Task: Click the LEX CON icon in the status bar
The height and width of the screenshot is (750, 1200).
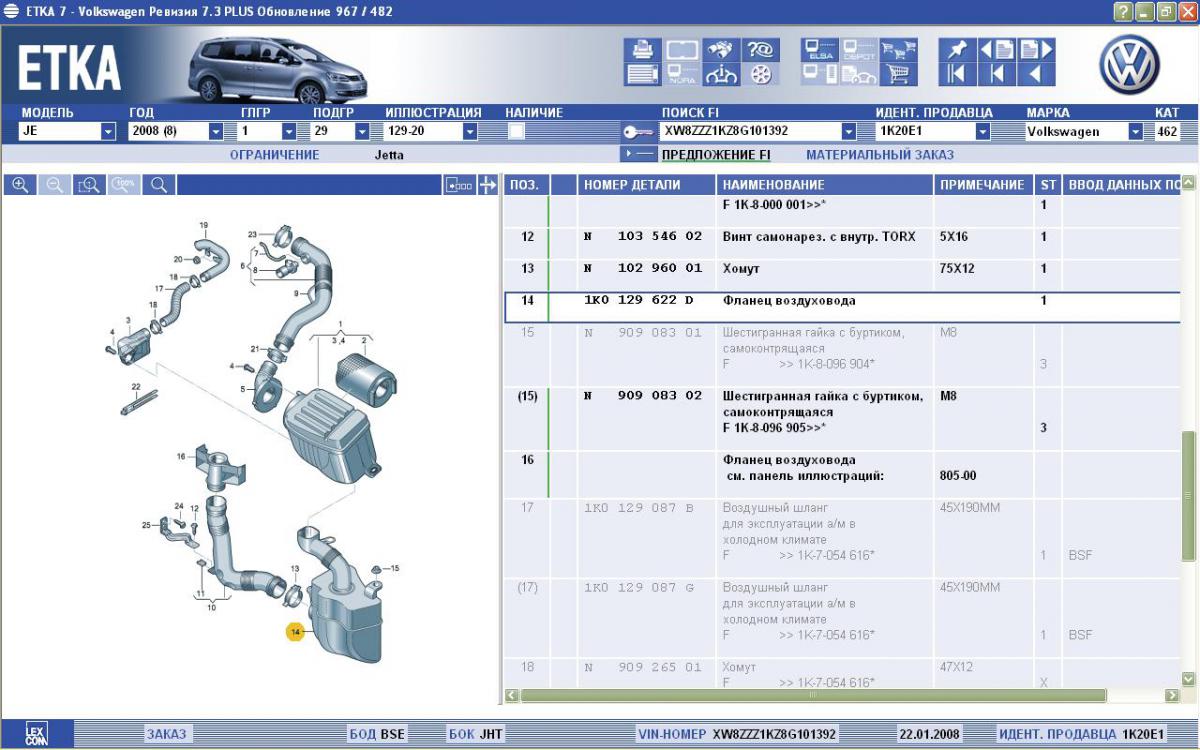Action: pyautogui.click(x=36, y=734)
